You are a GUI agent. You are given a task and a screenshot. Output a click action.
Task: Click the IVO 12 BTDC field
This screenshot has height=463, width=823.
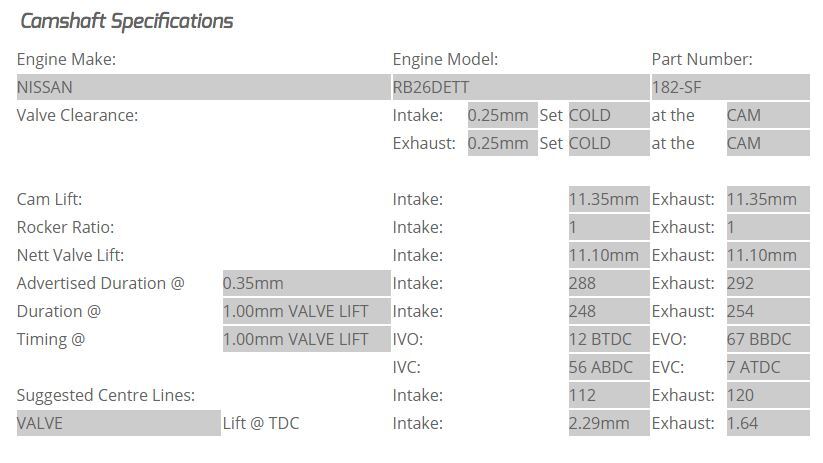pos(609,339)
